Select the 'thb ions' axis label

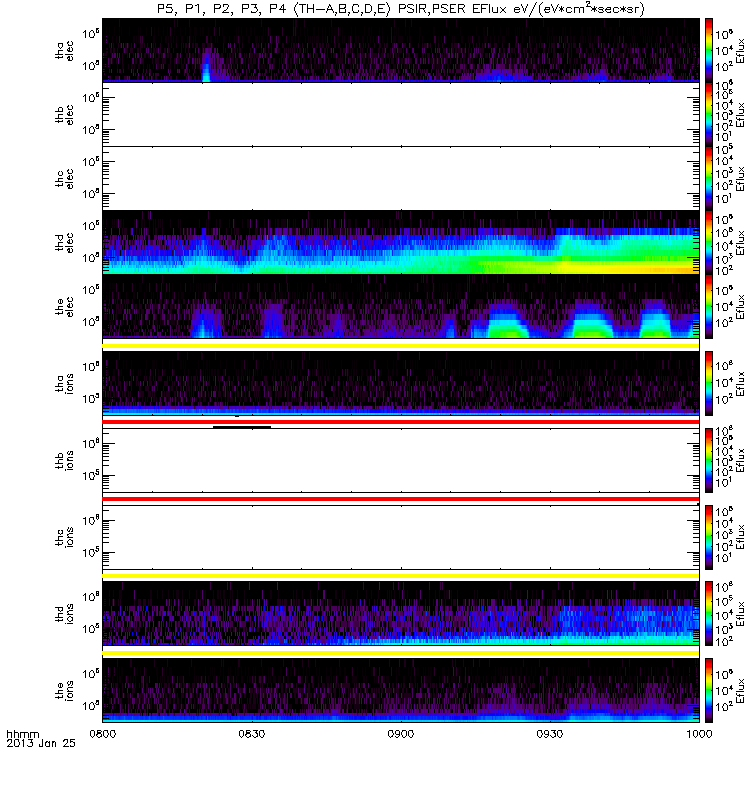tap(65, 460)
